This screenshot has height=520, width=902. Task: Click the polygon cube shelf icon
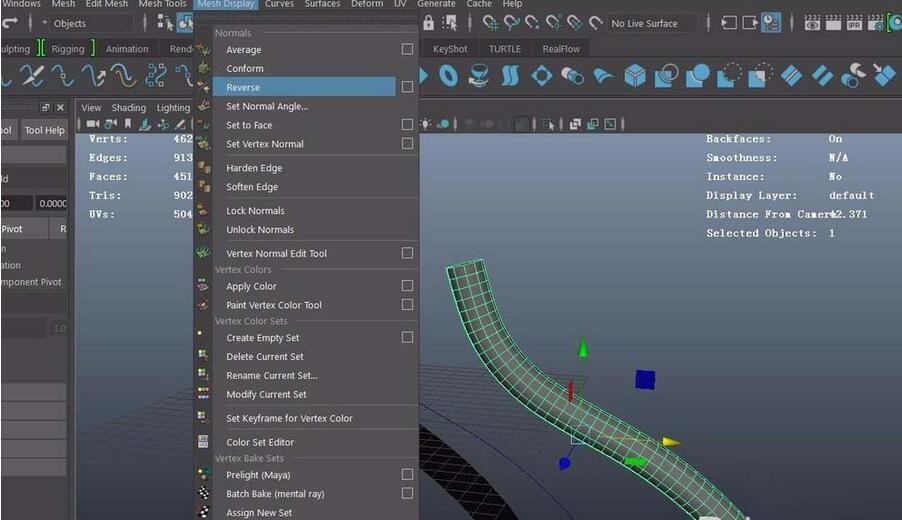tap(635, 76)
